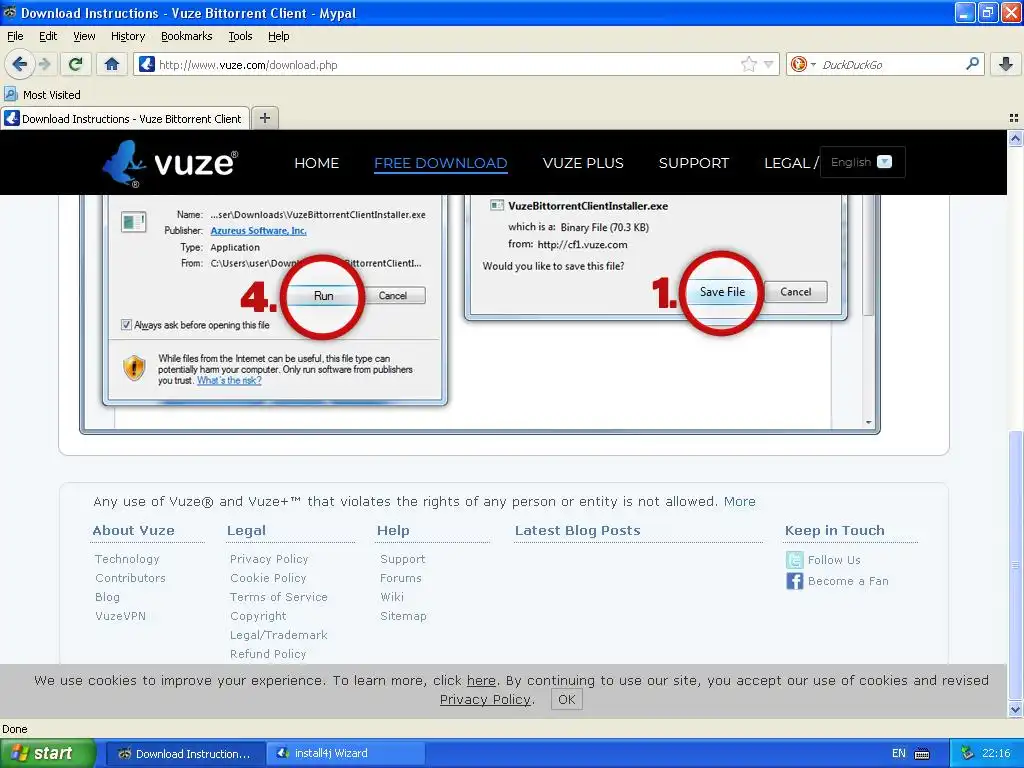
Task: Click the browser Forward arrow button
Action: tap(44, 64)
